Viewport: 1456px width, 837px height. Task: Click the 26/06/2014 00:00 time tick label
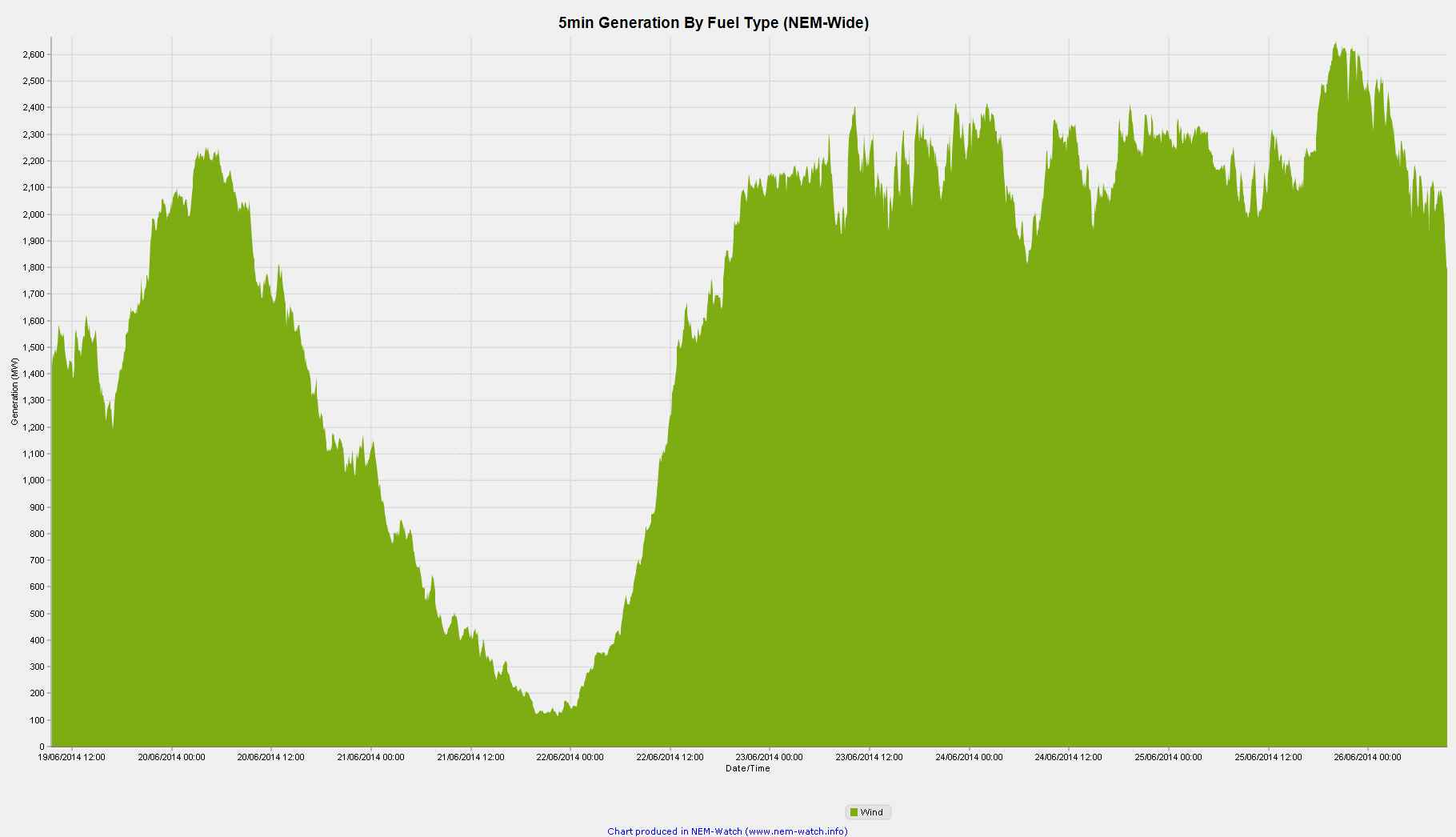click(x=1367, y=757)
